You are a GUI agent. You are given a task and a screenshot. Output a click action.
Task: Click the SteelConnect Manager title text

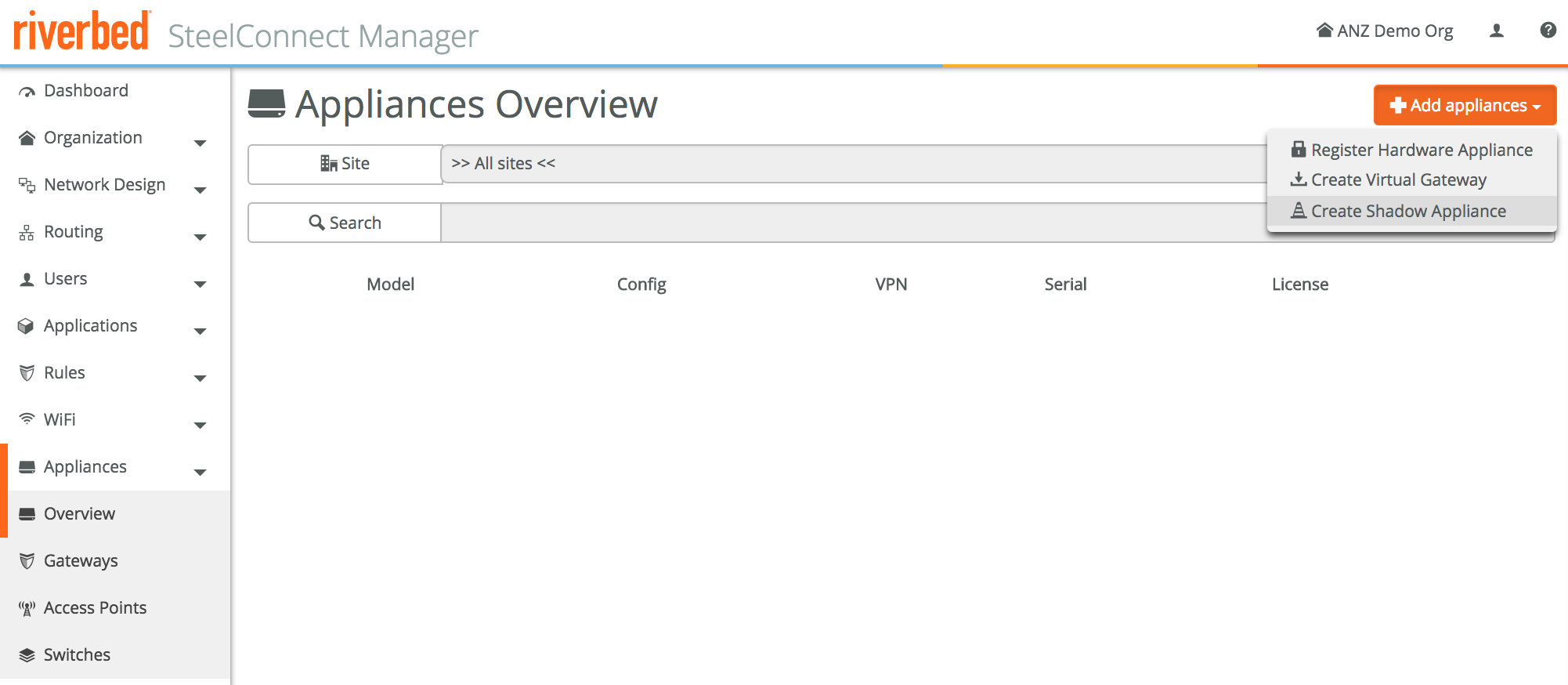(x=323, y=36)
